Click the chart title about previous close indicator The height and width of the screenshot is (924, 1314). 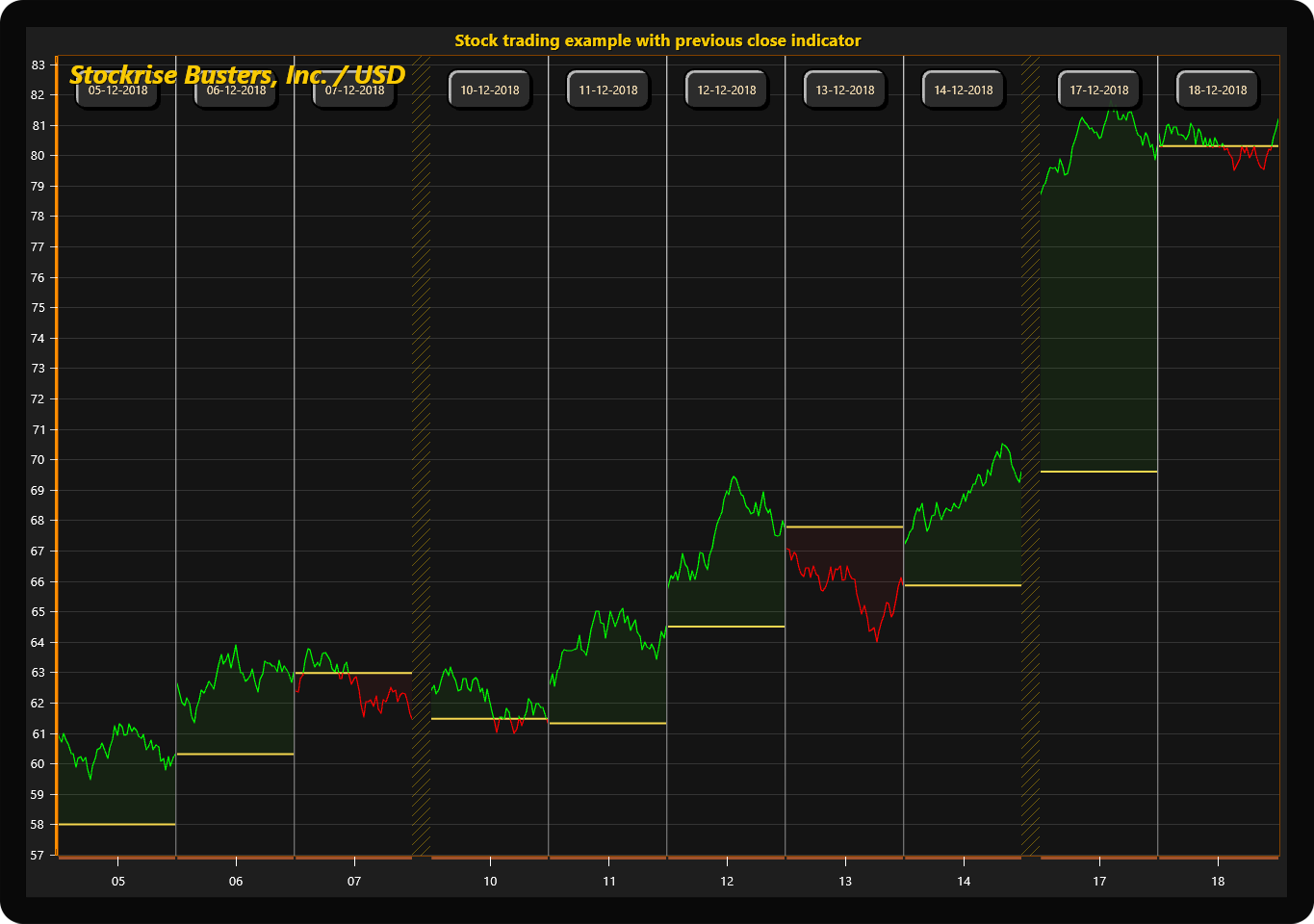click(657, 40)
